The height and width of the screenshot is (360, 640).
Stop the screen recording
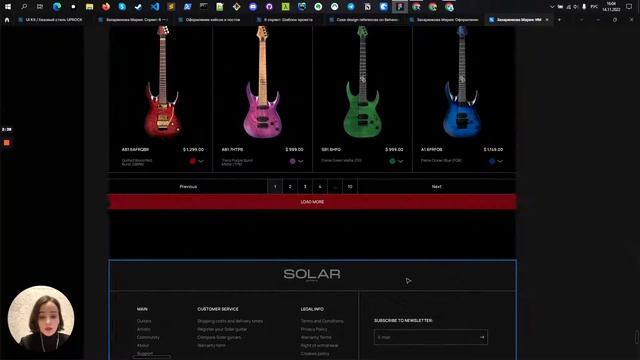[x=7, y=142]
